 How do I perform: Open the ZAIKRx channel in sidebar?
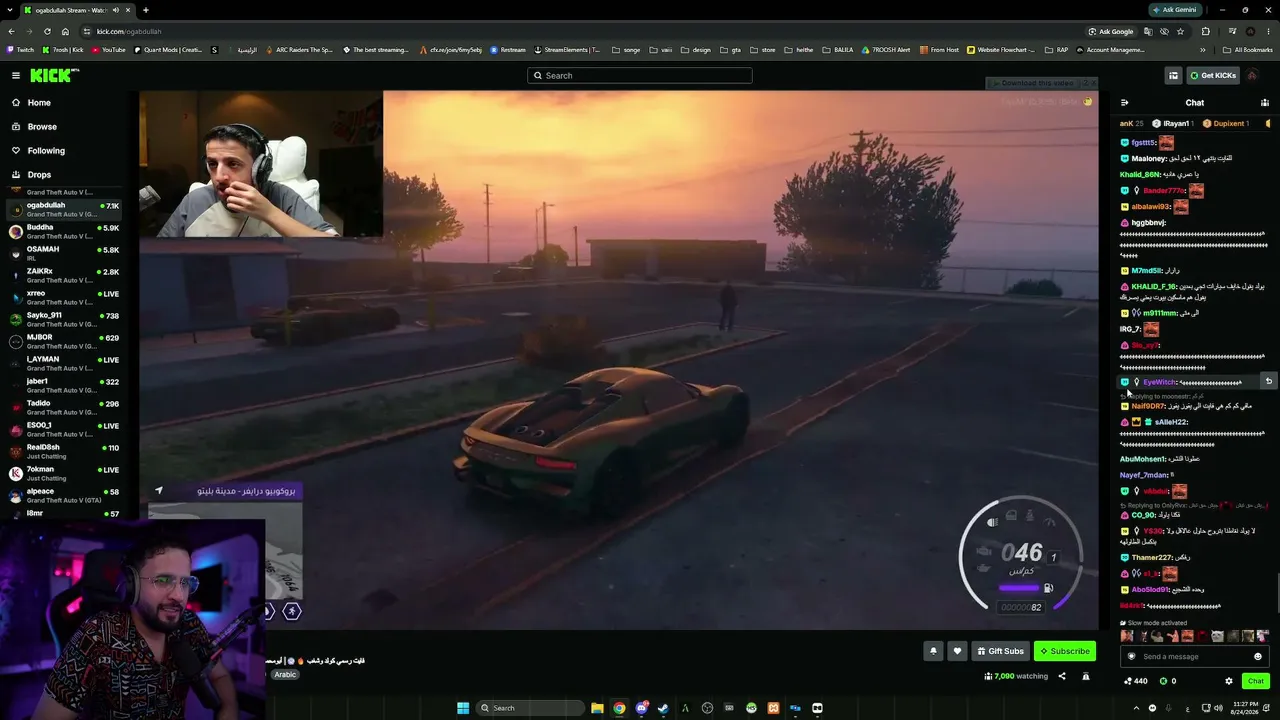point(64,275)
